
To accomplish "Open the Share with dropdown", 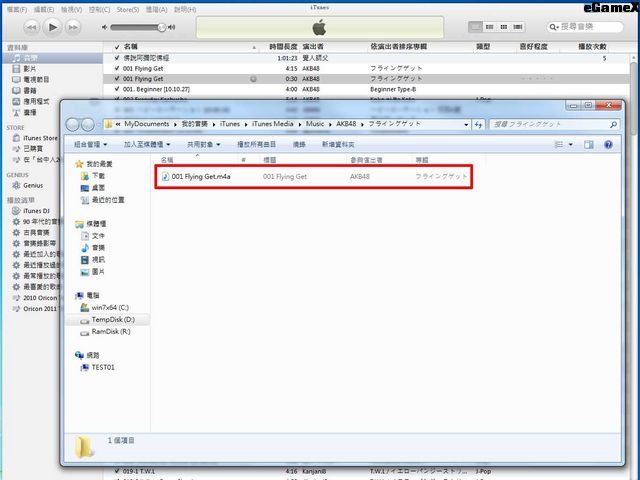I will tap(203, 144).
